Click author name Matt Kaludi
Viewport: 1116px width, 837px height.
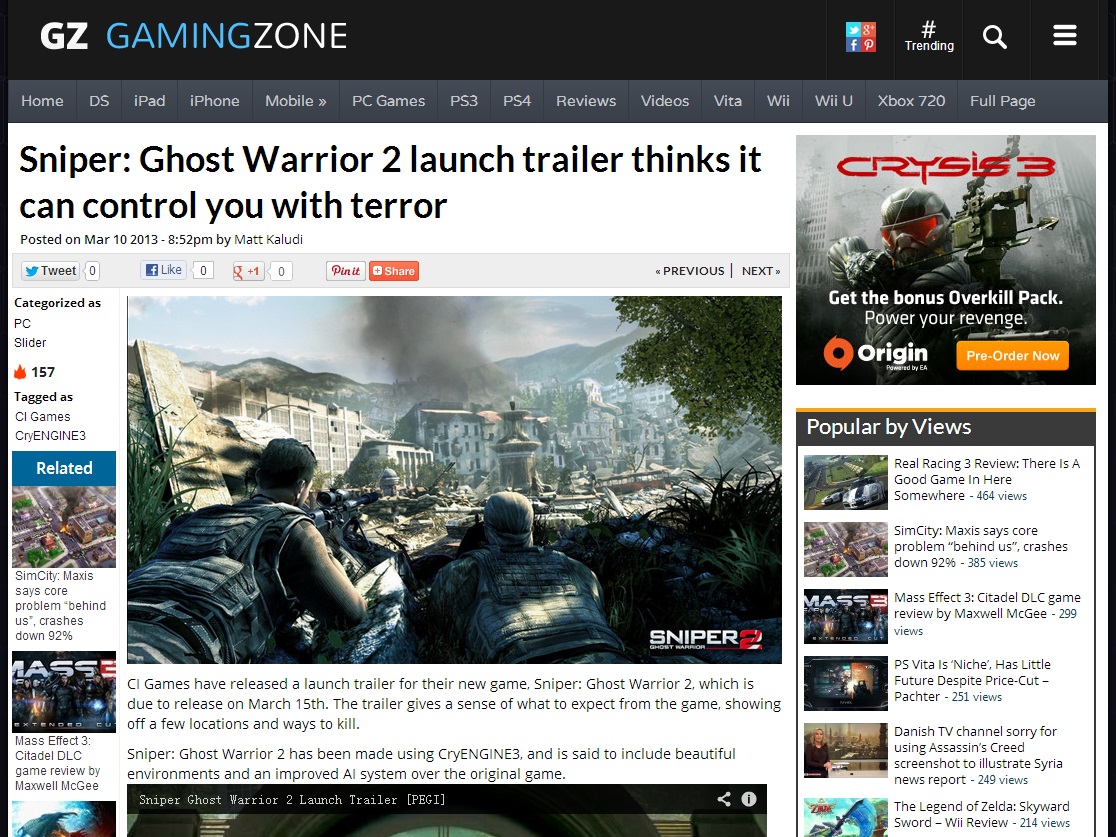coord(268,240)
